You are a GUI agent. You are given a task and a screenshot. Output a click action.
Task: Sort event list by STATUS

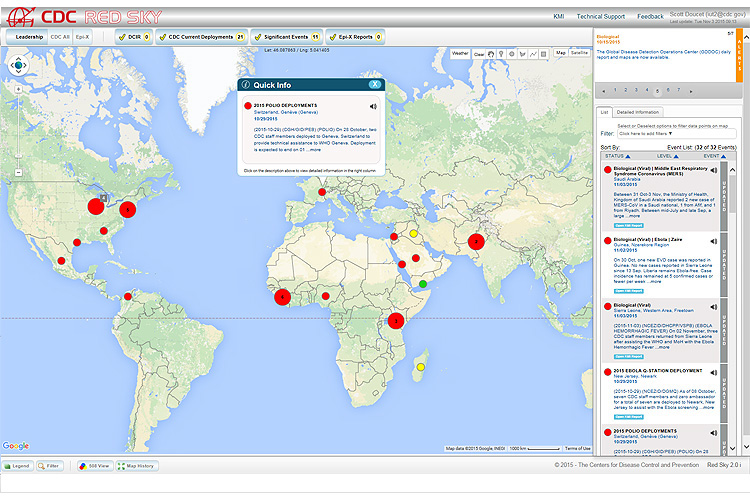(x=614, y=156)
